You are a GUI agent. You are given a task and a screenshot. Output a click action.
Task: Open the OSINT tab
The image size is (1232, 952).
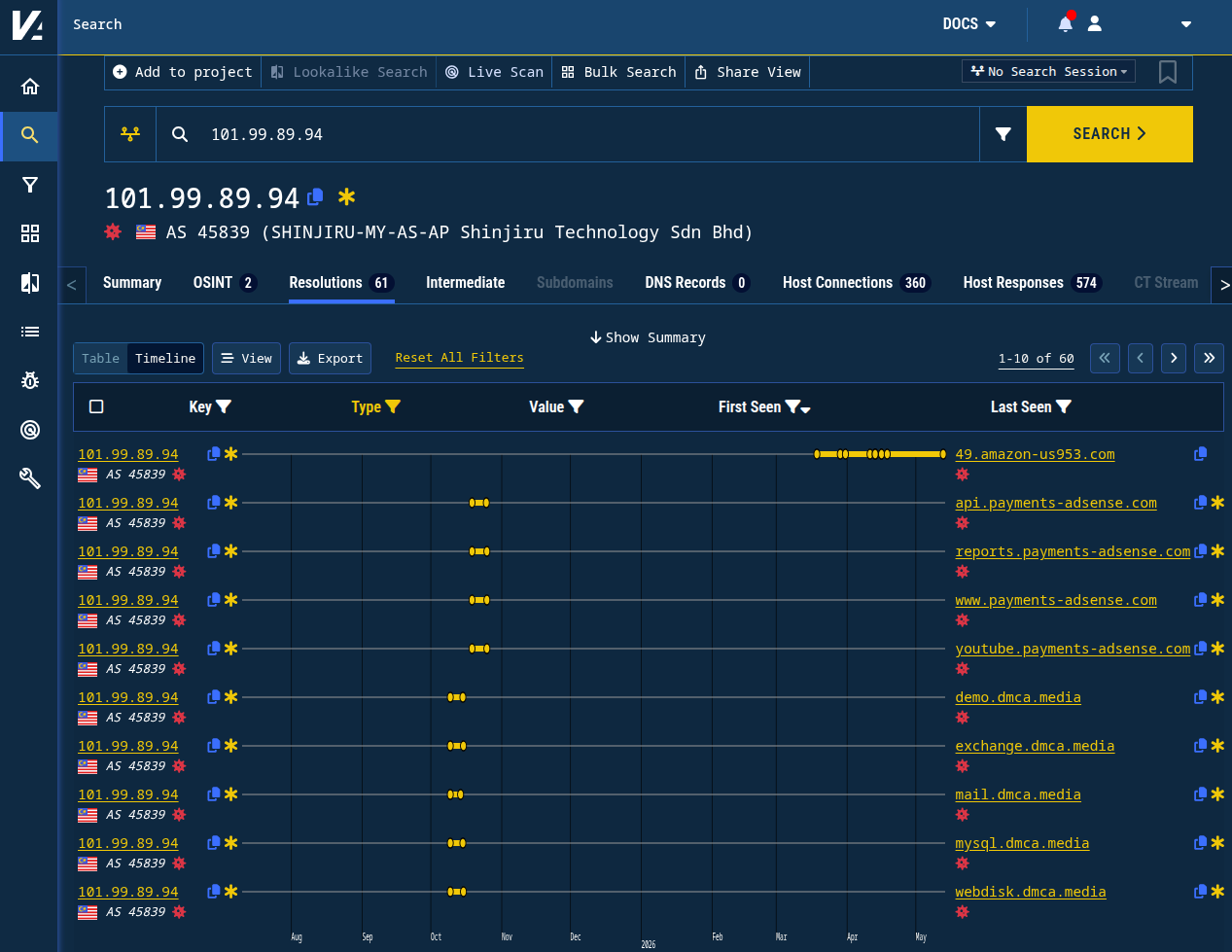click(x=224, y=282)
